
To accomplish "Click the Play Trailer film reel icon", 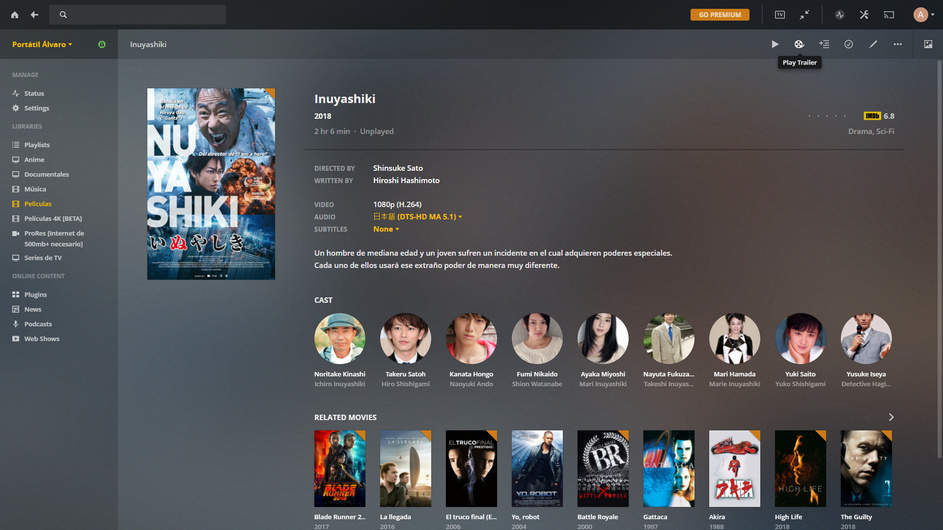I will pos(799,44).
